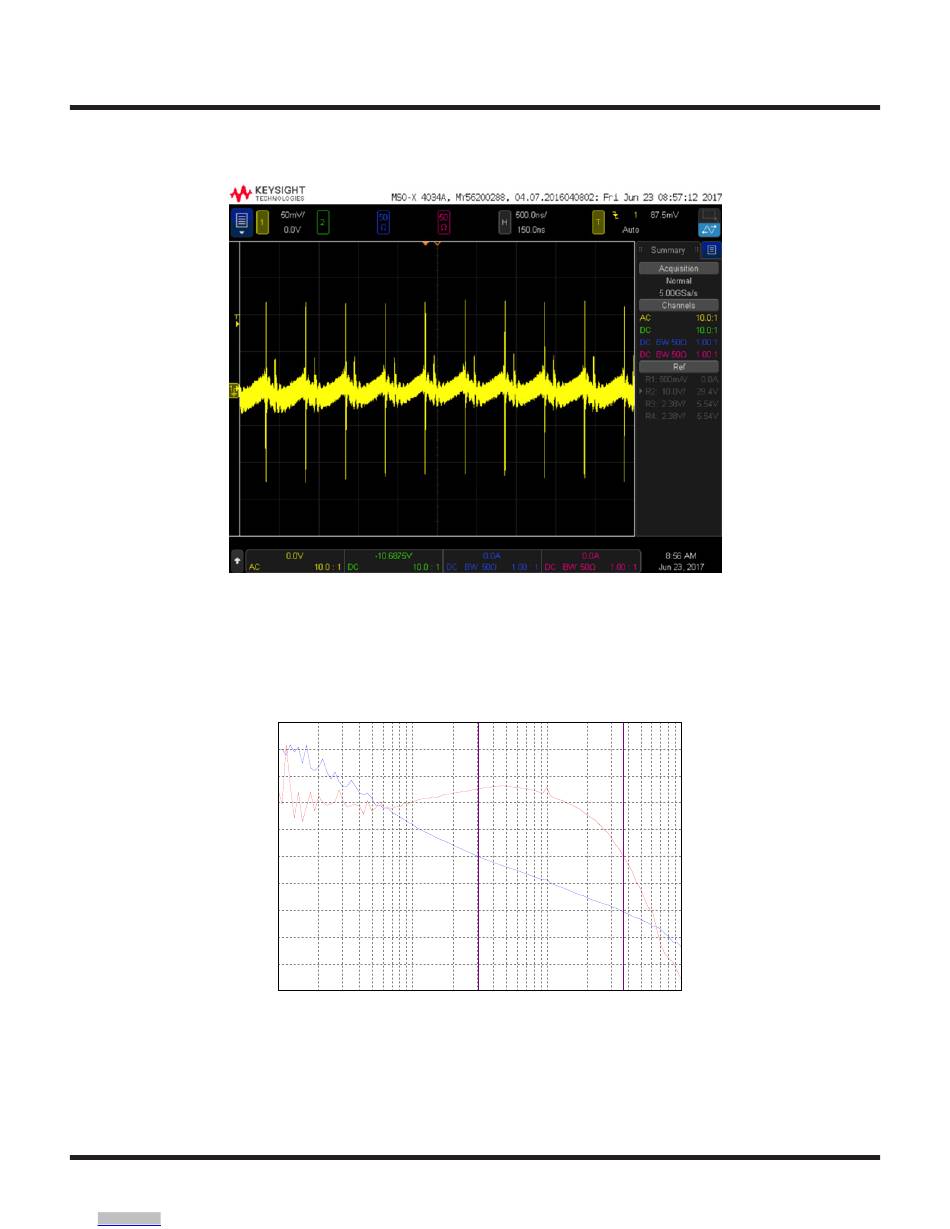Click the blue waveform math icon at top right
The width and height of the screenshot is (950, 1229).
pyautogui.click(x=708, y=229)
